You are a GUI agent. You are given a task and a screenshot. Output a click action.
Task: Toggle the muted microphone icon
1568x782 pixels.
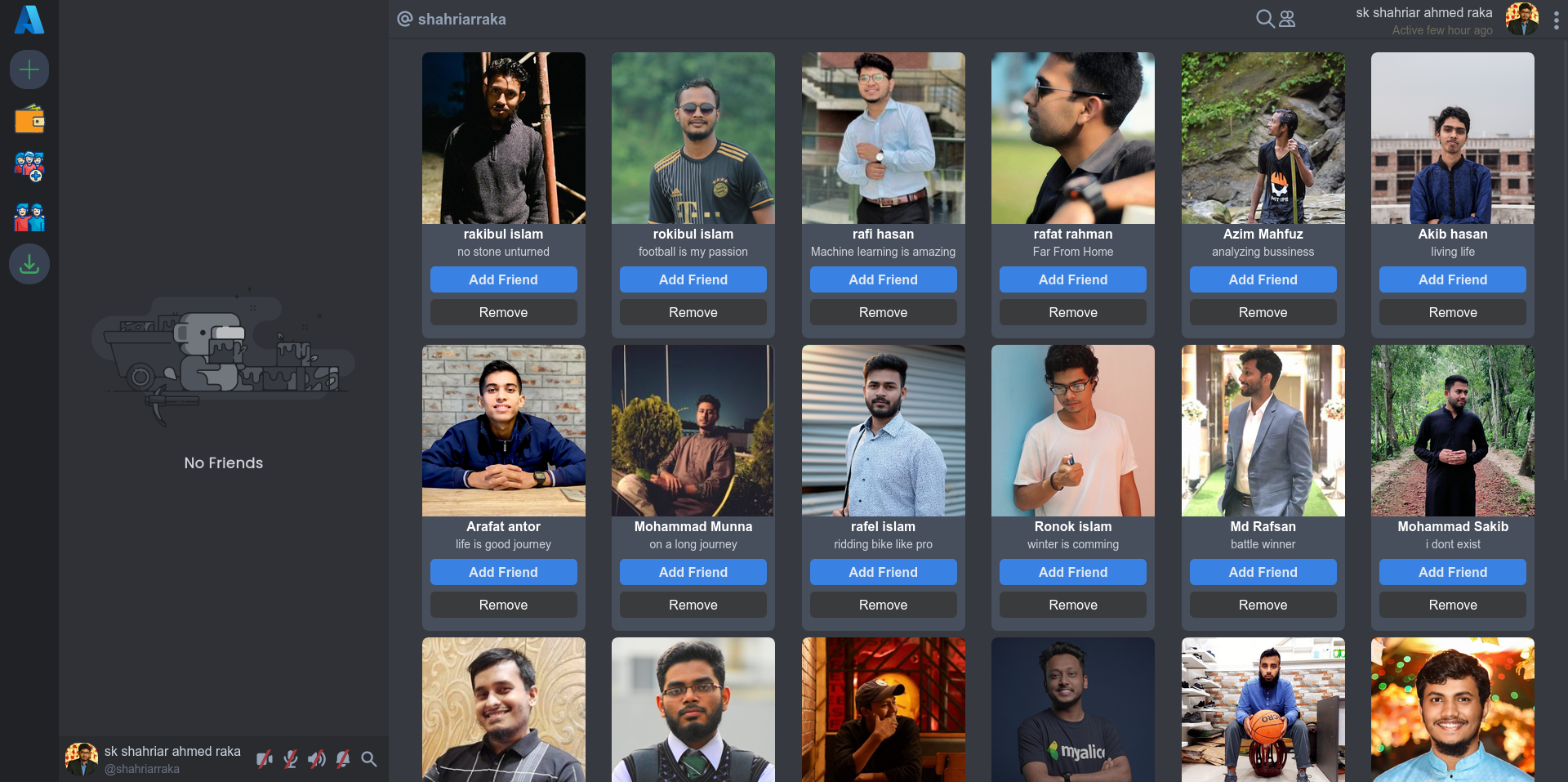(291, 759)
